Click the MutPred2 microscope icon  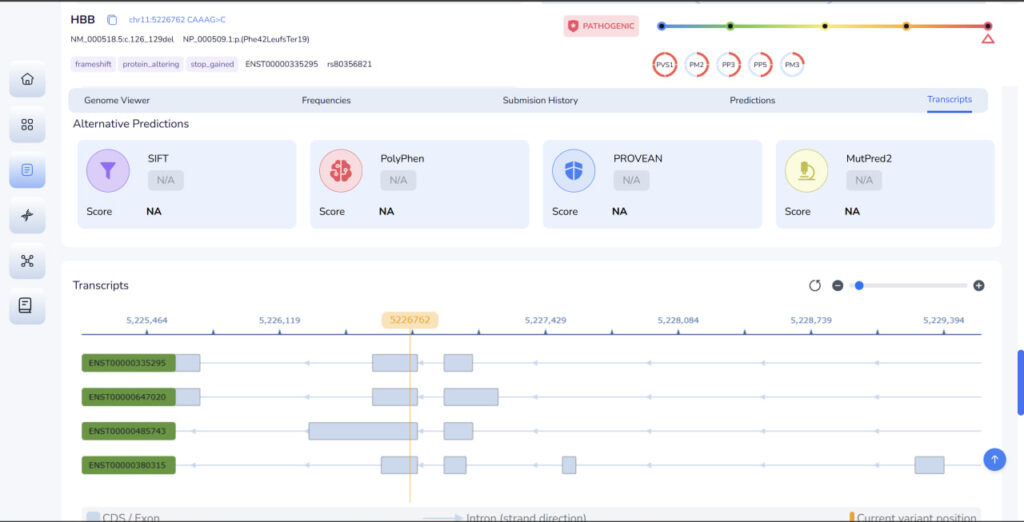coord(806,171)
